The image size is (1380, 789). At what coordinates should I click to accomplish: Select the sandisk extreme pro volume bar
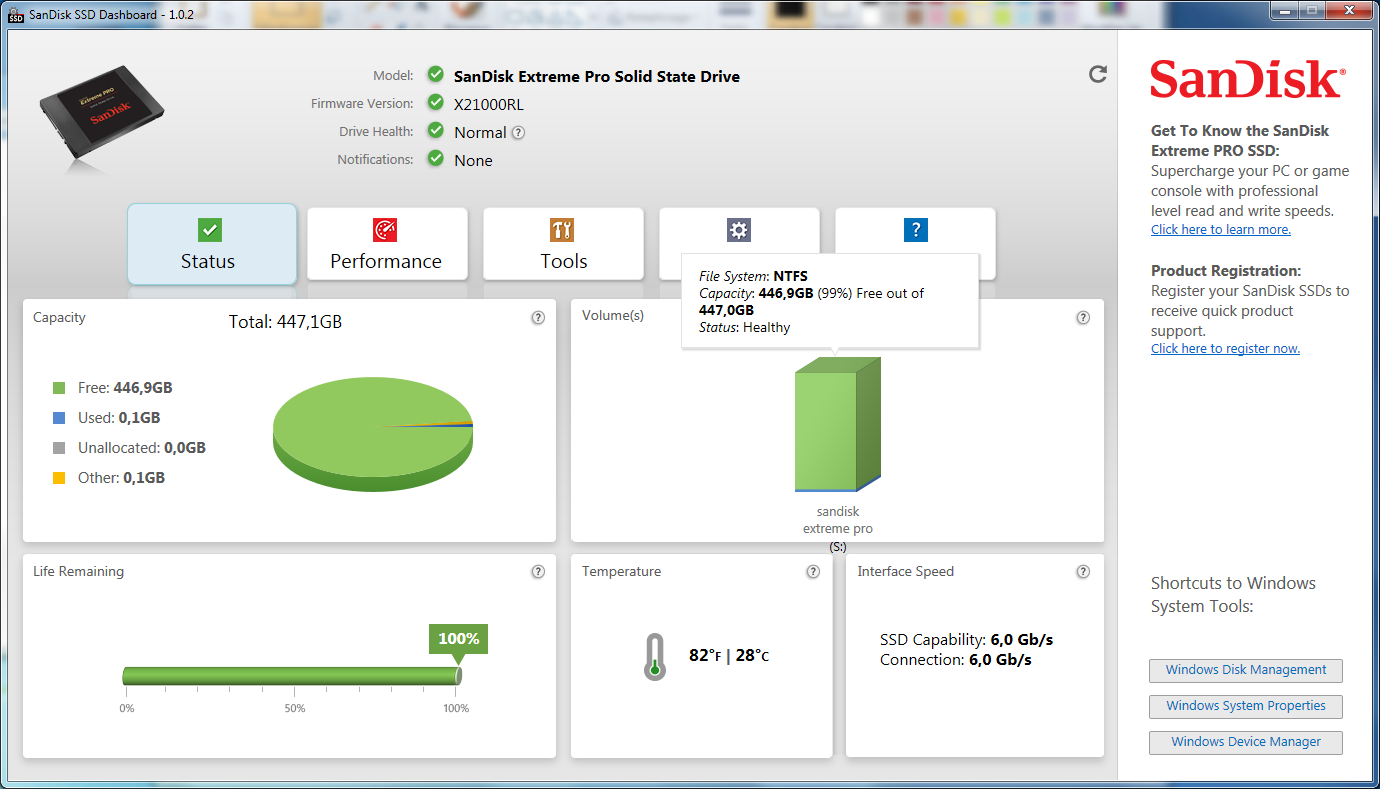(x=838, y=430)
